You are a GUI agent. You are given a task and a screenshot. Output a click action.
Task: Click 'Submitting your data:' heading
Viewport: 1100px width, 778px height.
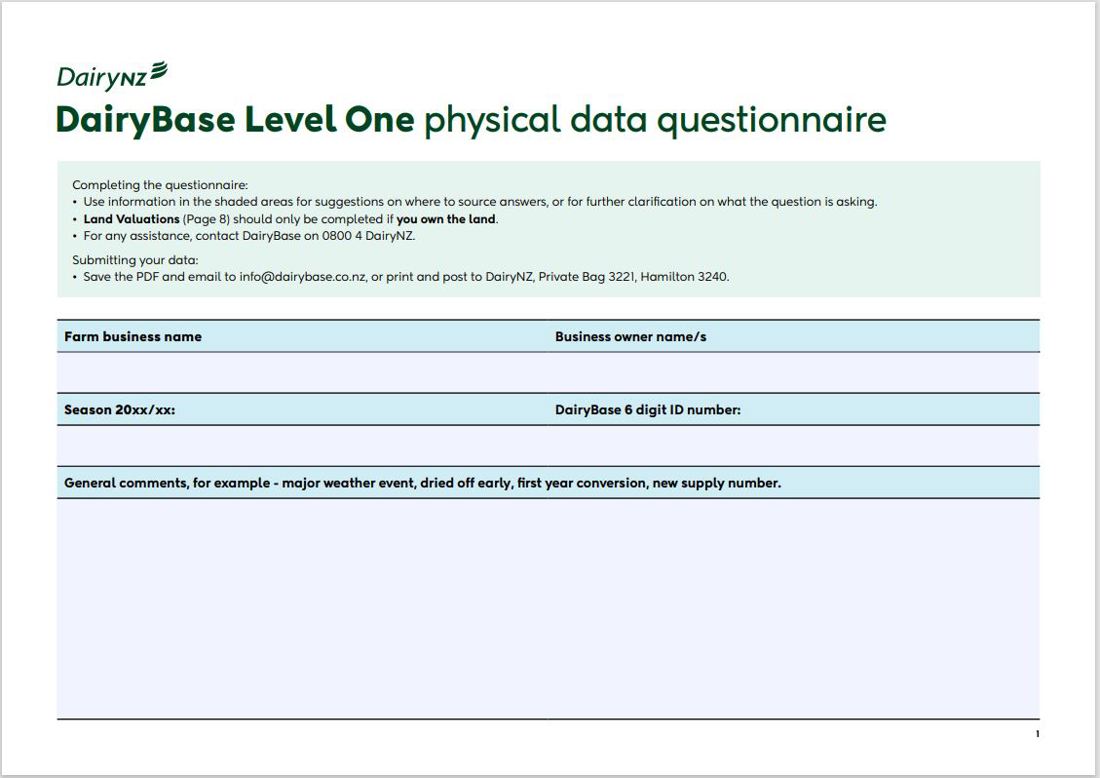pyautogui.click(x=135, y=260)
